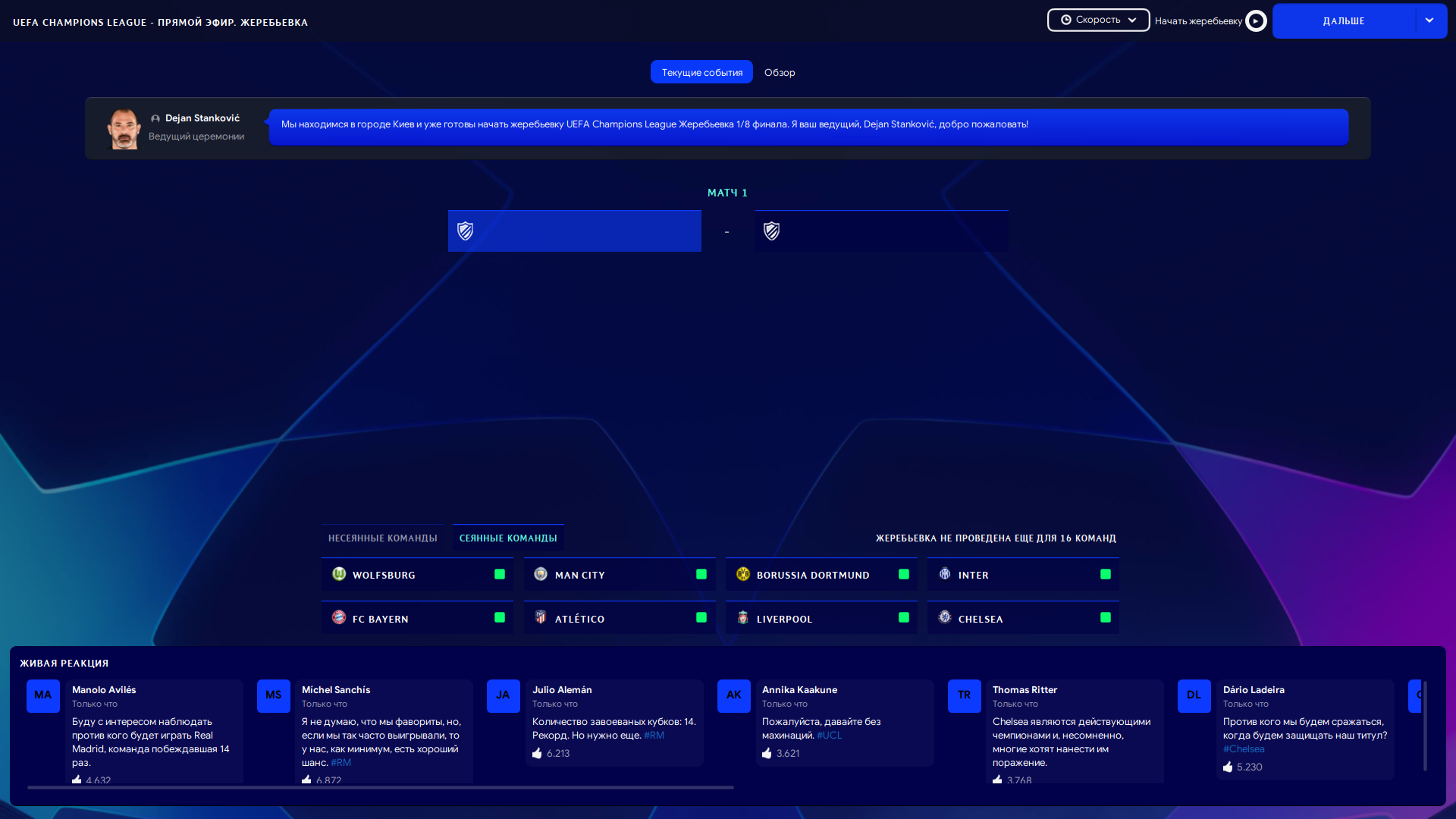Image resolution: width=1456 pixels, height=819 pixels.
Task: Toggle the green marker for FC Bayern
Action: pos(500,617)
